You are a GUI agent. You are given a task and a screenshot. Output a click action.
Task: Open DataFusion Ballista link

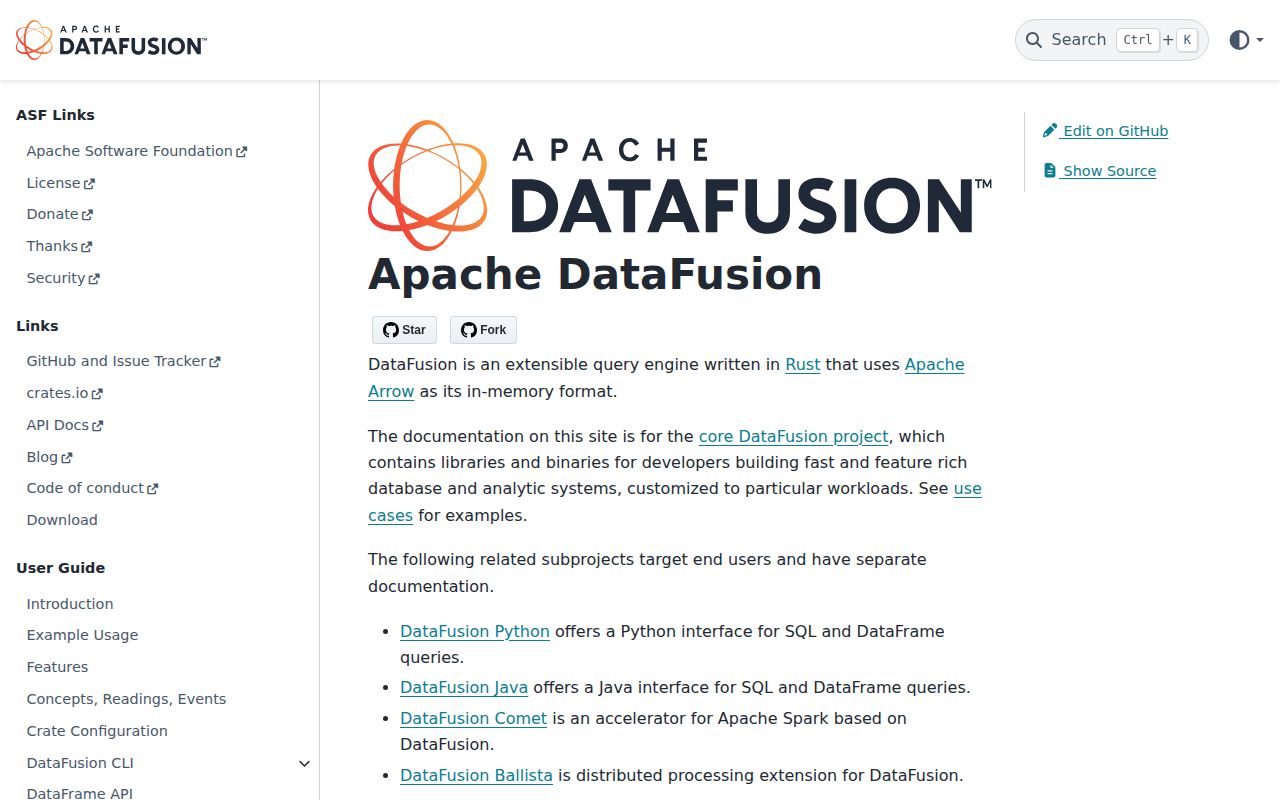point(476,776)
